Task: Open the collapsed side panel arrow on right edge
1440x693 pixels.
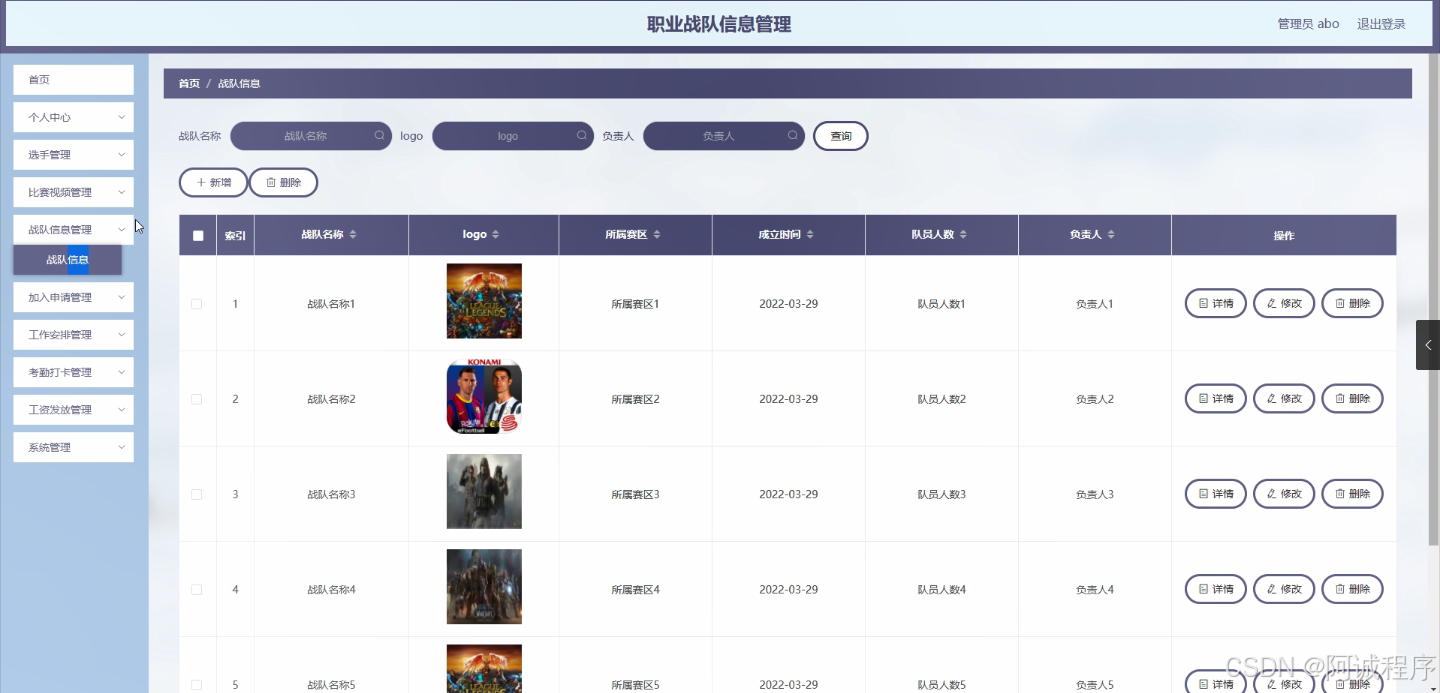Action: (x=1428, y=345)
